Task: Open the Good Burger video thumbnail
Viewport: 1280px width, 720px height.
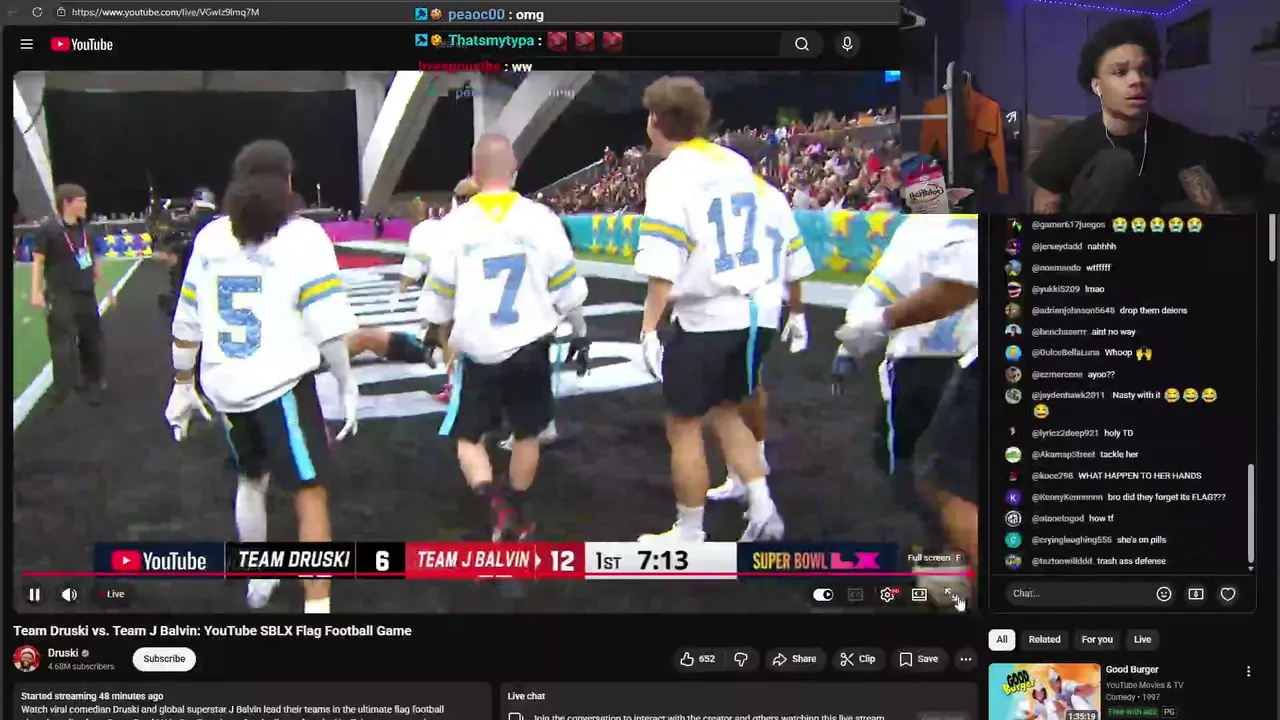Action: tap(1044, 691)
